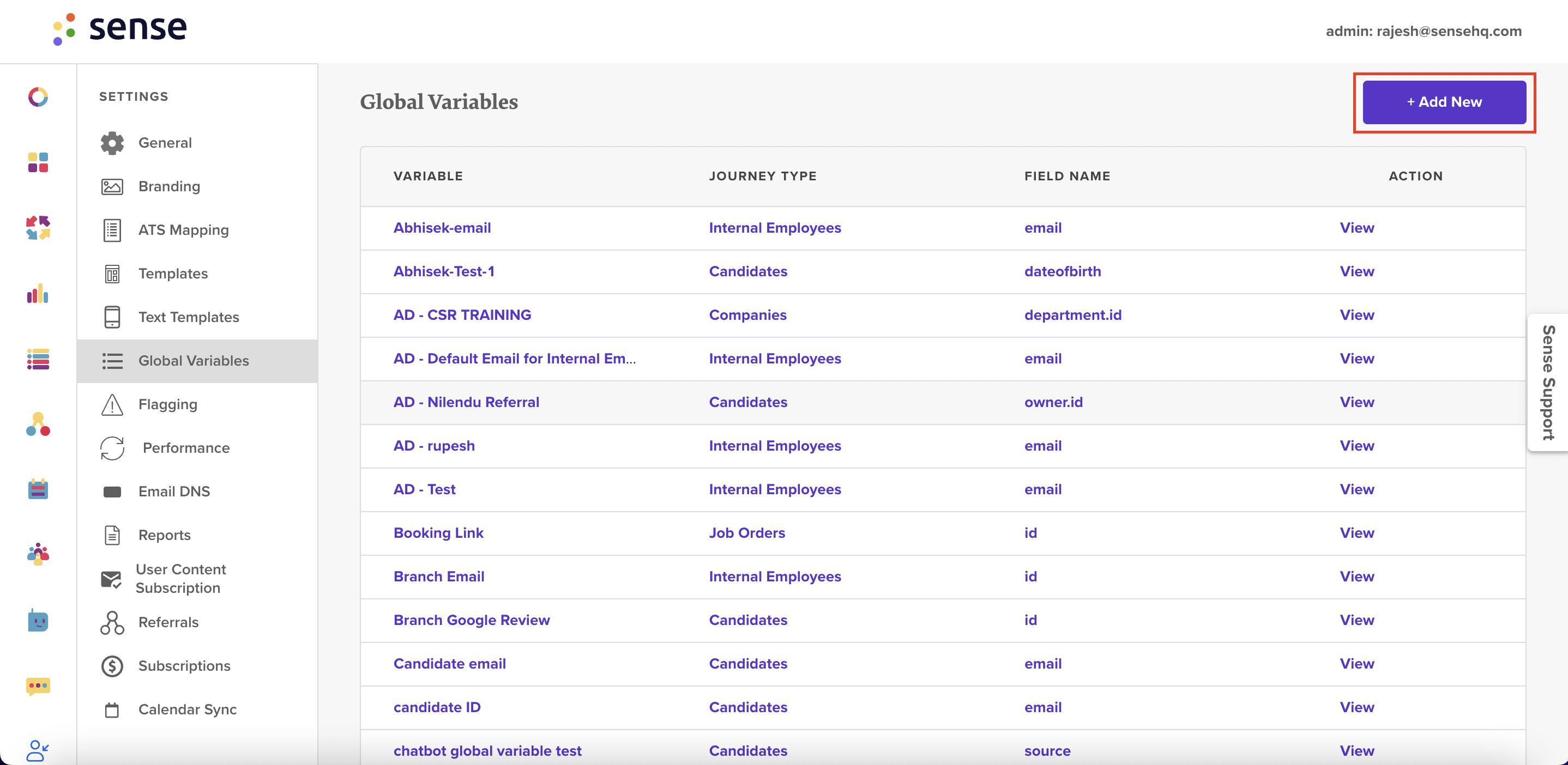Open the calendar icon in left rail

38,489
